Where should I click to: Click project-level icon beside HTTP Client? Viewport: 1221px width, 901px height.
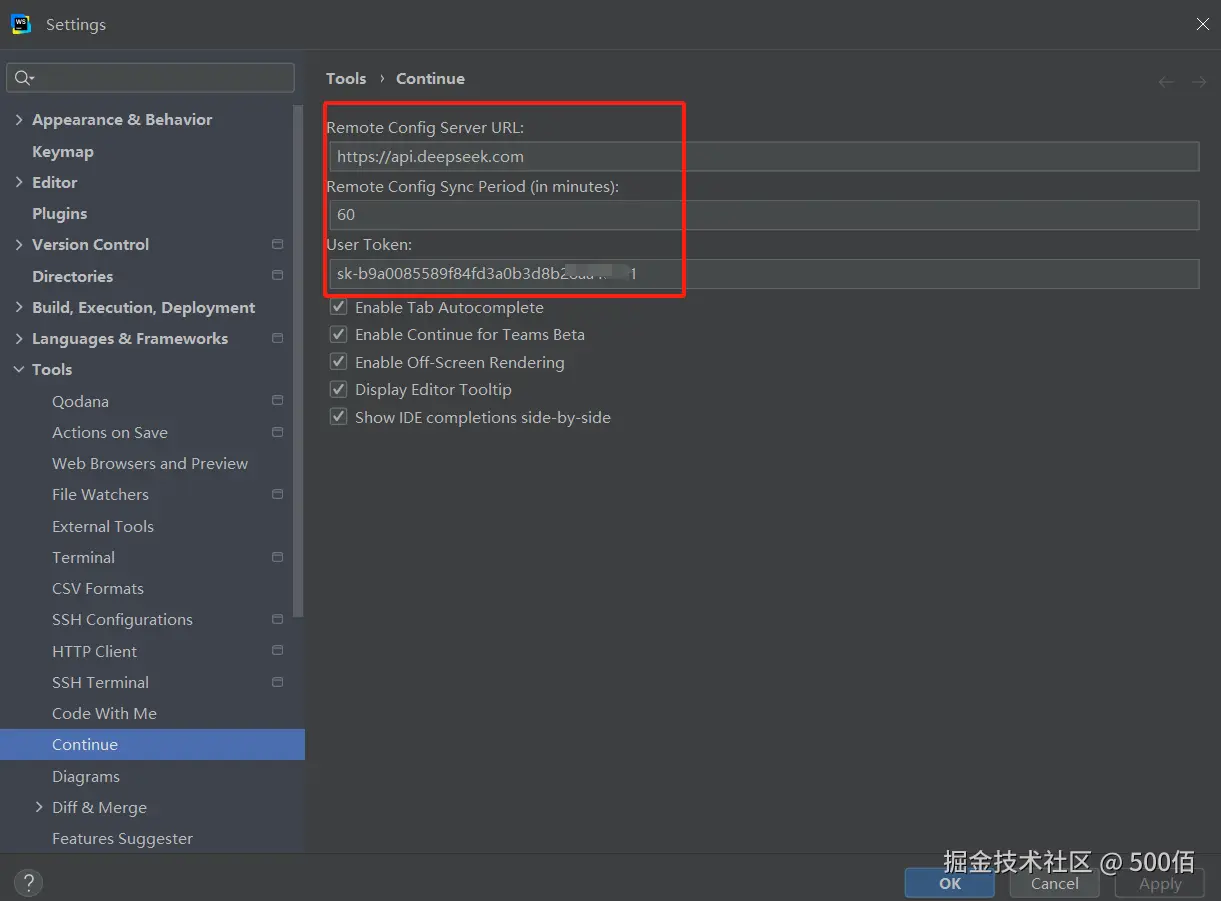coord(277,650)
